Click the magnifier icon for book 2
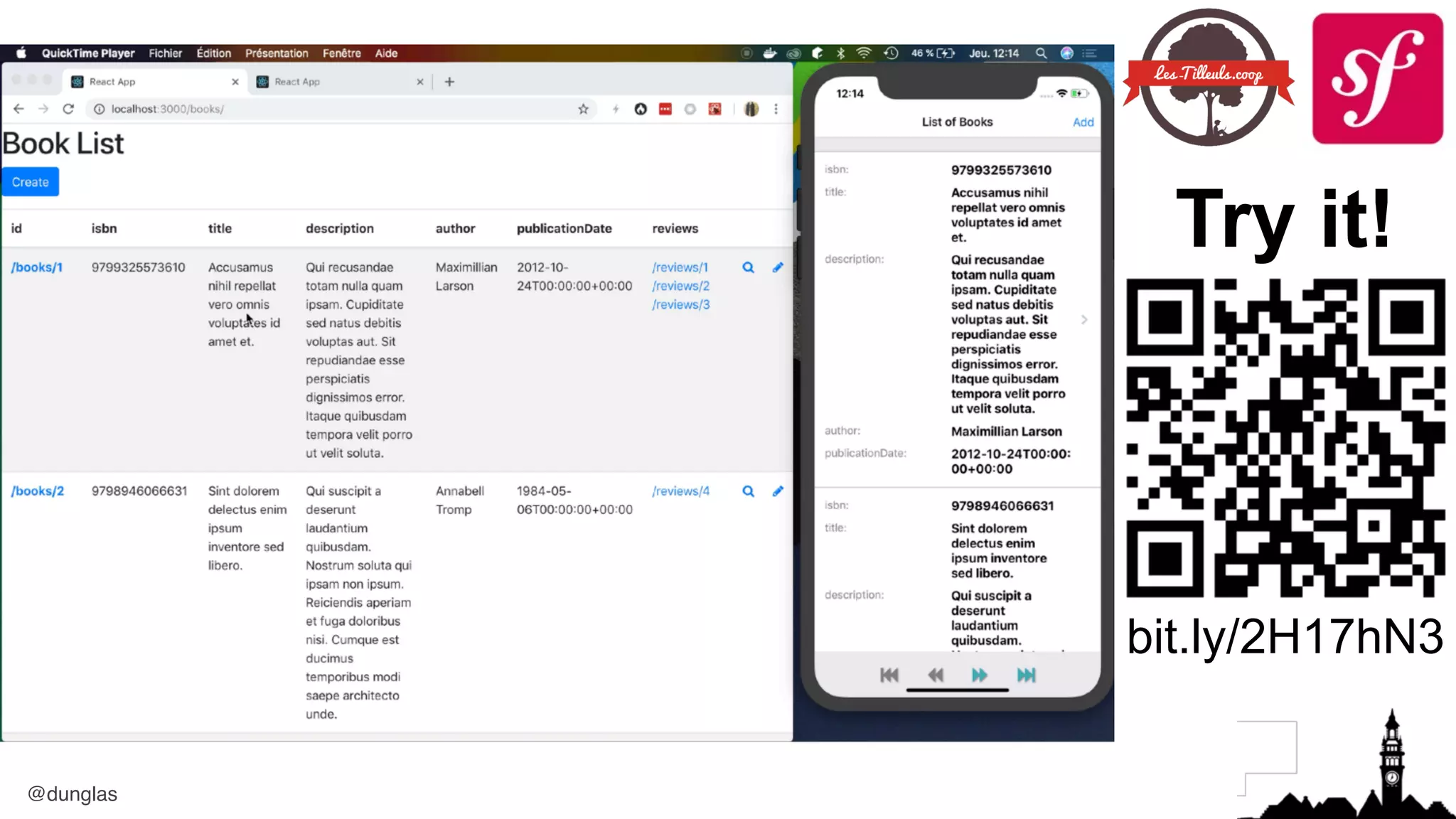The height and width of the screenshot is (819, 1456). coord(748,491)
